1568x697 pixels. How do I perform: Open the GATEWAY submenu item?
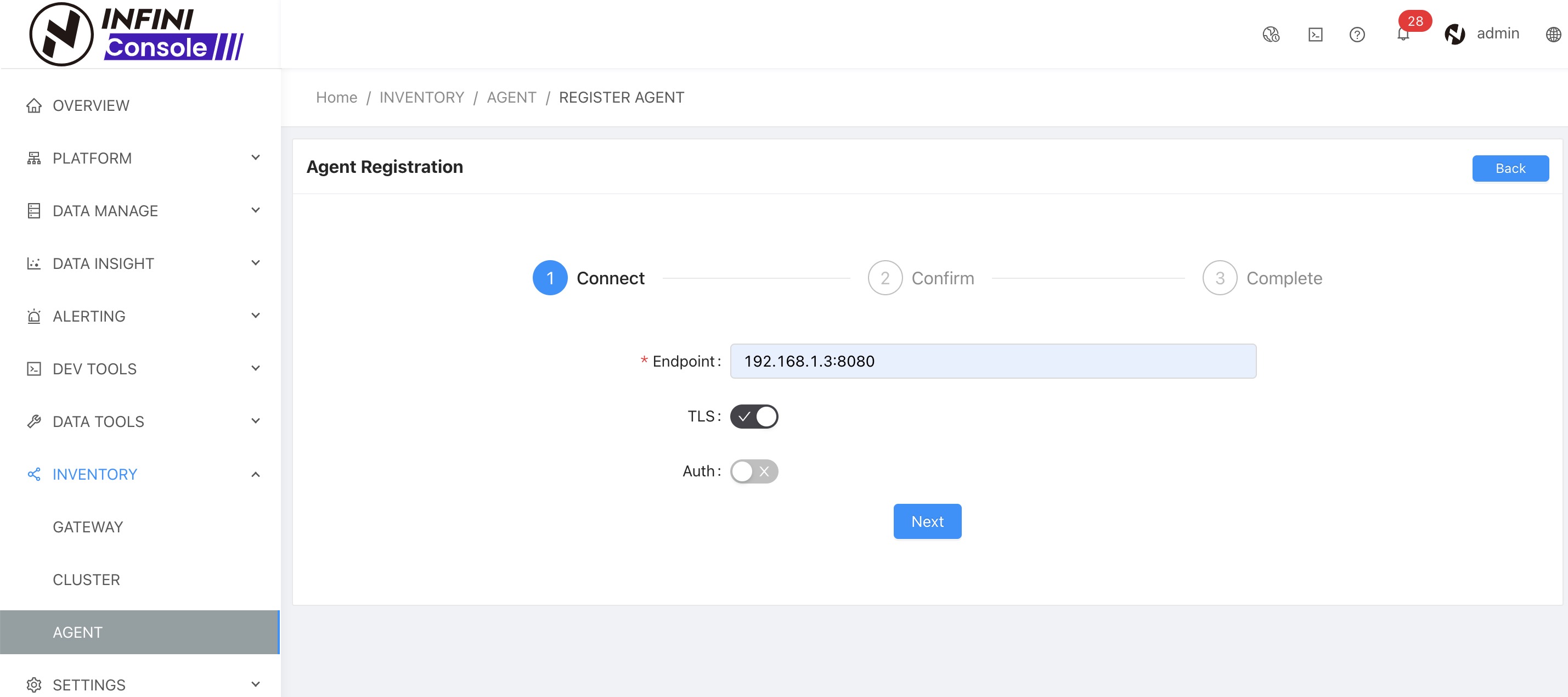pyautogui.click(x=140, y=527)
